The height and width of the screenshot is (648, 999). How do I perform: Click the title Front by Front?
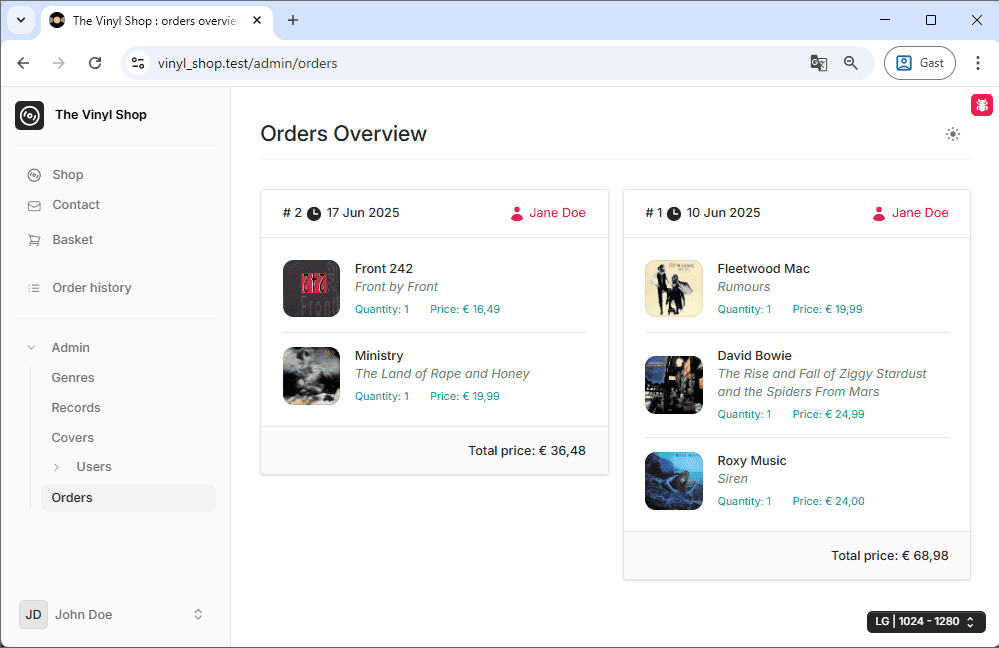click(396, 287)
